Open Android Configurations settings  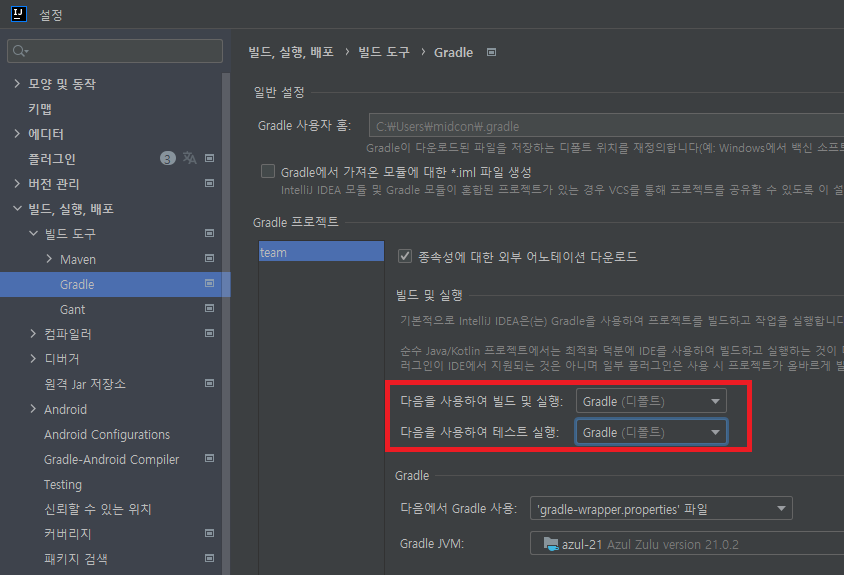[x=107, y=434]
